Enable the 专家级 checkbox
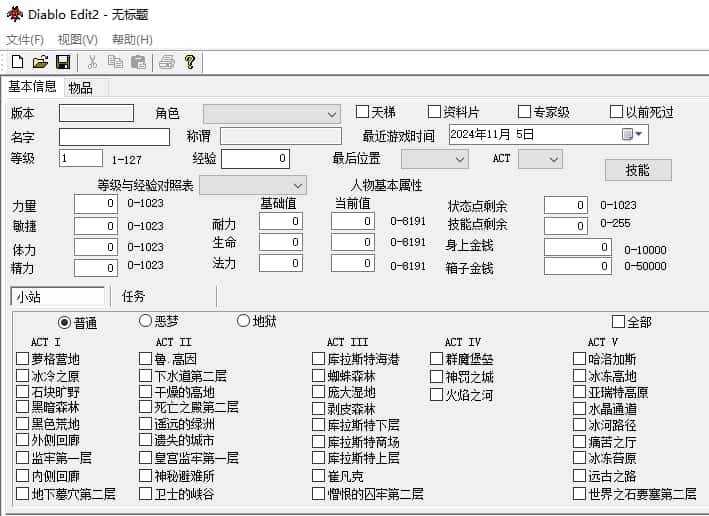 544,112
